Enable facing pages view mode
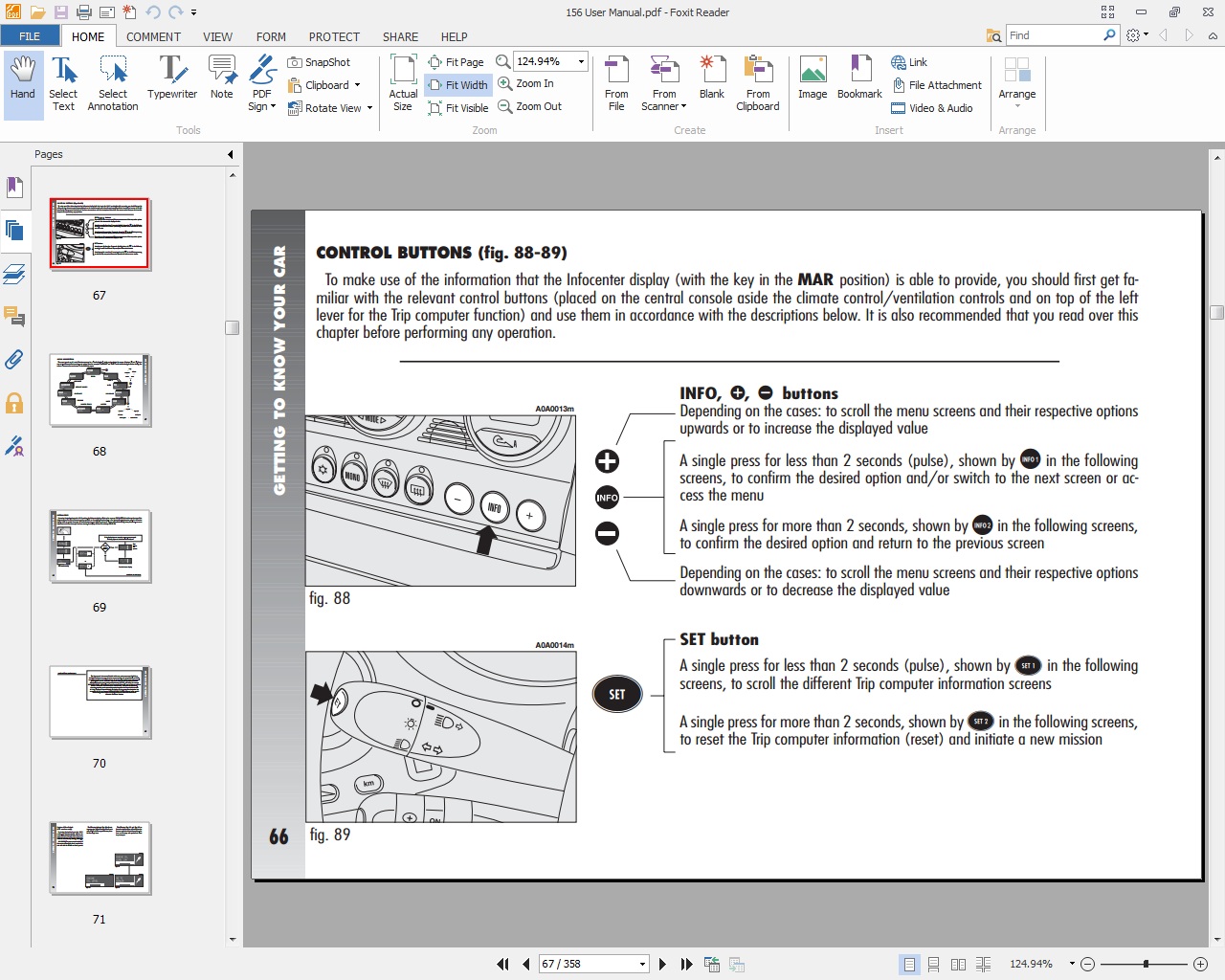The image size is (1225, 980). point(958,964)
